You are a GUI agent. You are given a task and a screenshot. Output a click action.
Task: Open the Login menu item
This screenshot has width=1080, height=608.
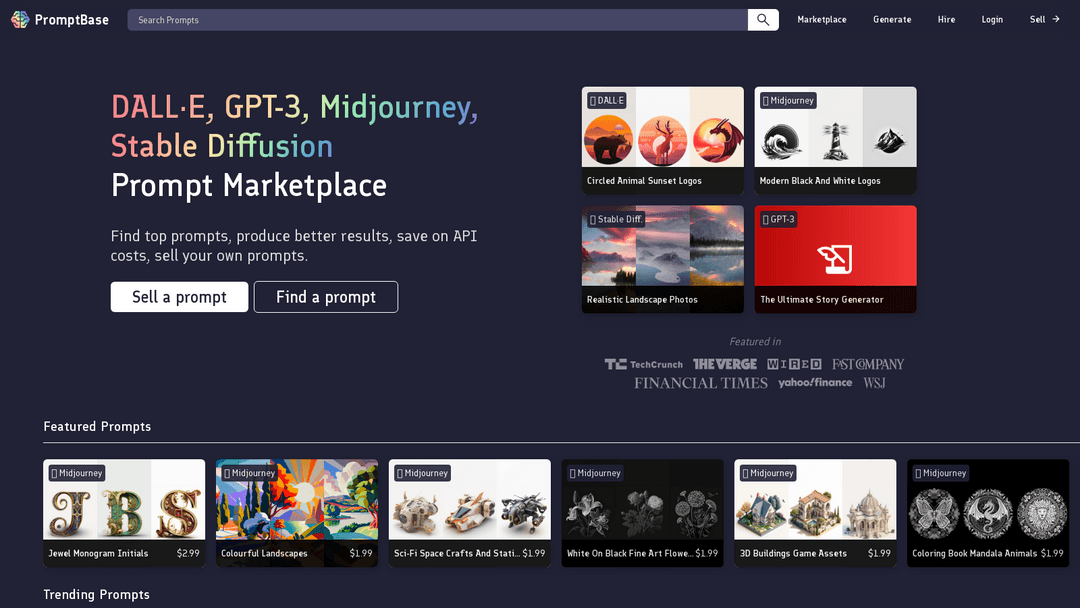[x=992, y=19]
